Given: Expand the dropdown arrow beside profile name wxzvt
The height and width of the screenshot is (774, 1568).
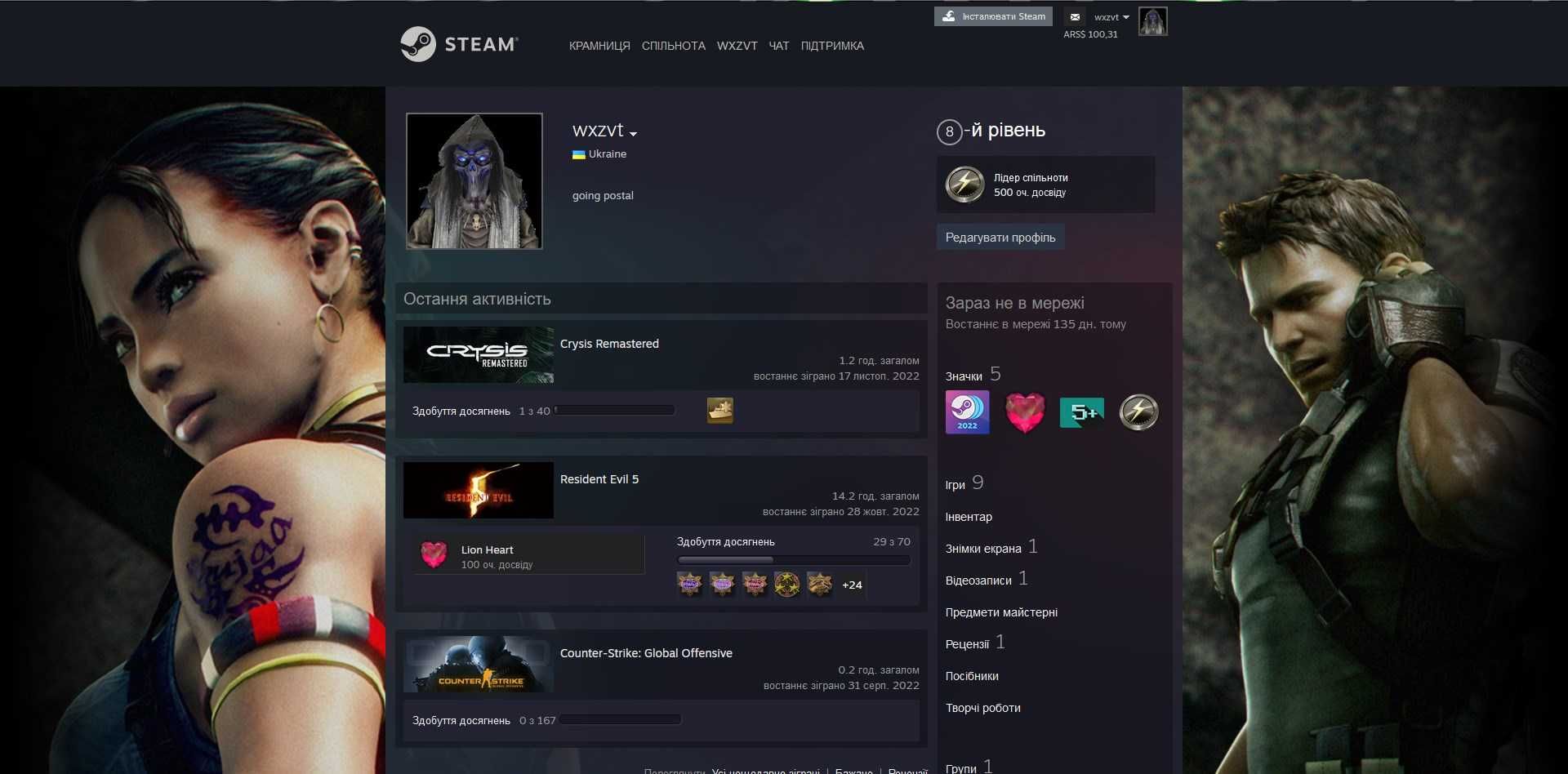Looking at the screenshot, I should click(x=633, y=134).
